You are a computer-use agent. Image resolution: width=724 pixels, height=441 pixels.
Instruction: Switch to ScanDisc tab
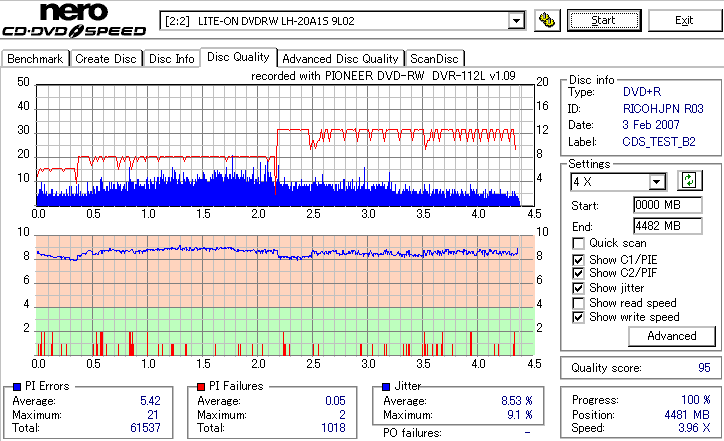(x=434, y=59)
